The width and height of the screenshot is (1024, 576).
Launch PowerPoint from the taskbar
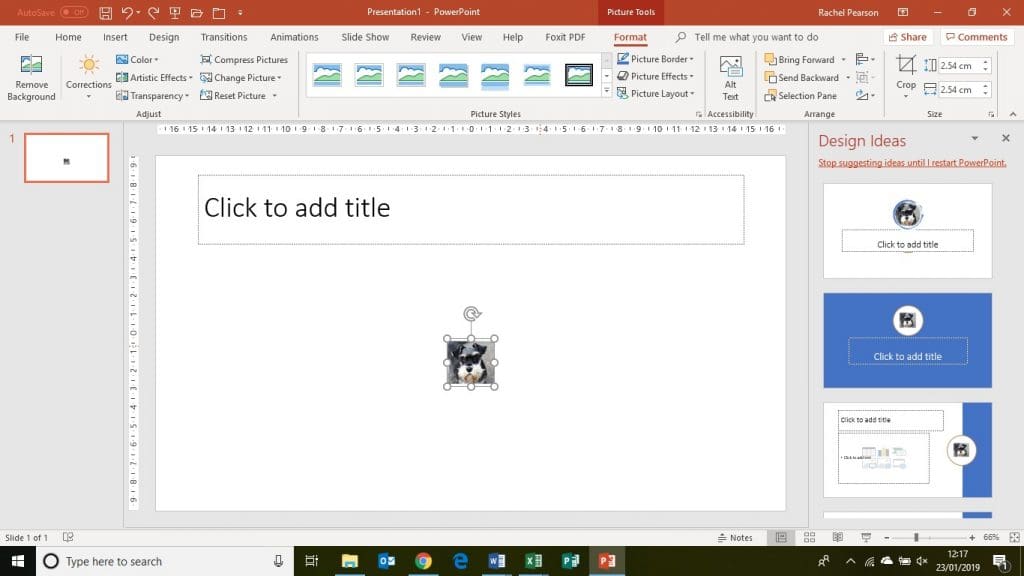(x=607, y=561)
